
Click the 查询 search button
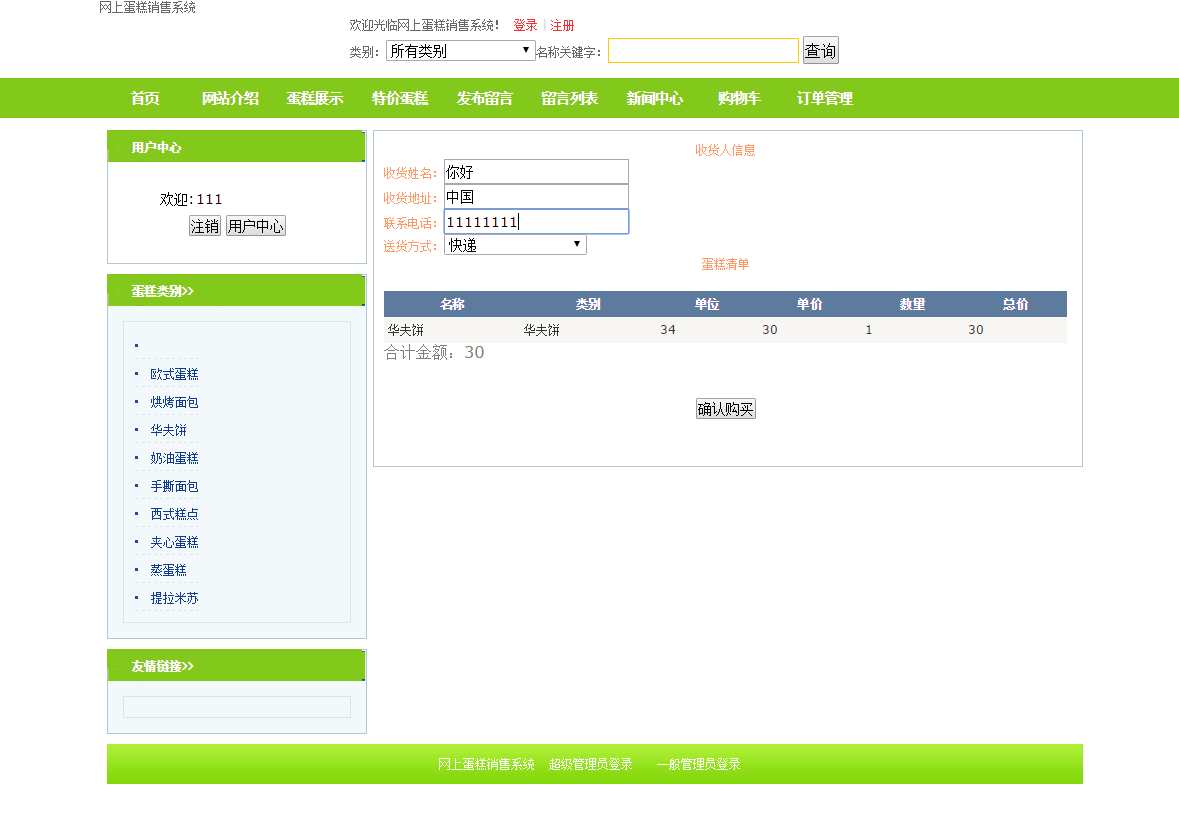click(x=820, y=51)
